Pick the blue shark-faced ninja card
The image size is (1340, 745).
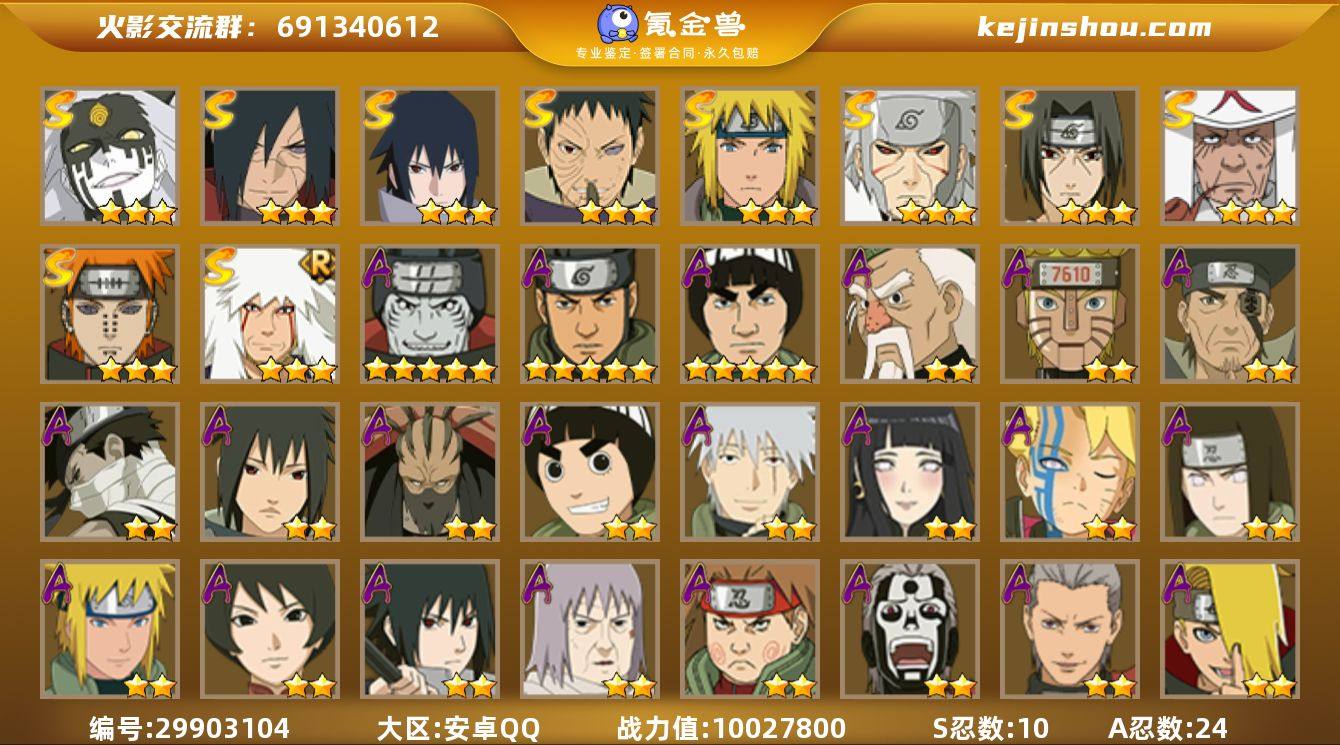click(429, 314)
